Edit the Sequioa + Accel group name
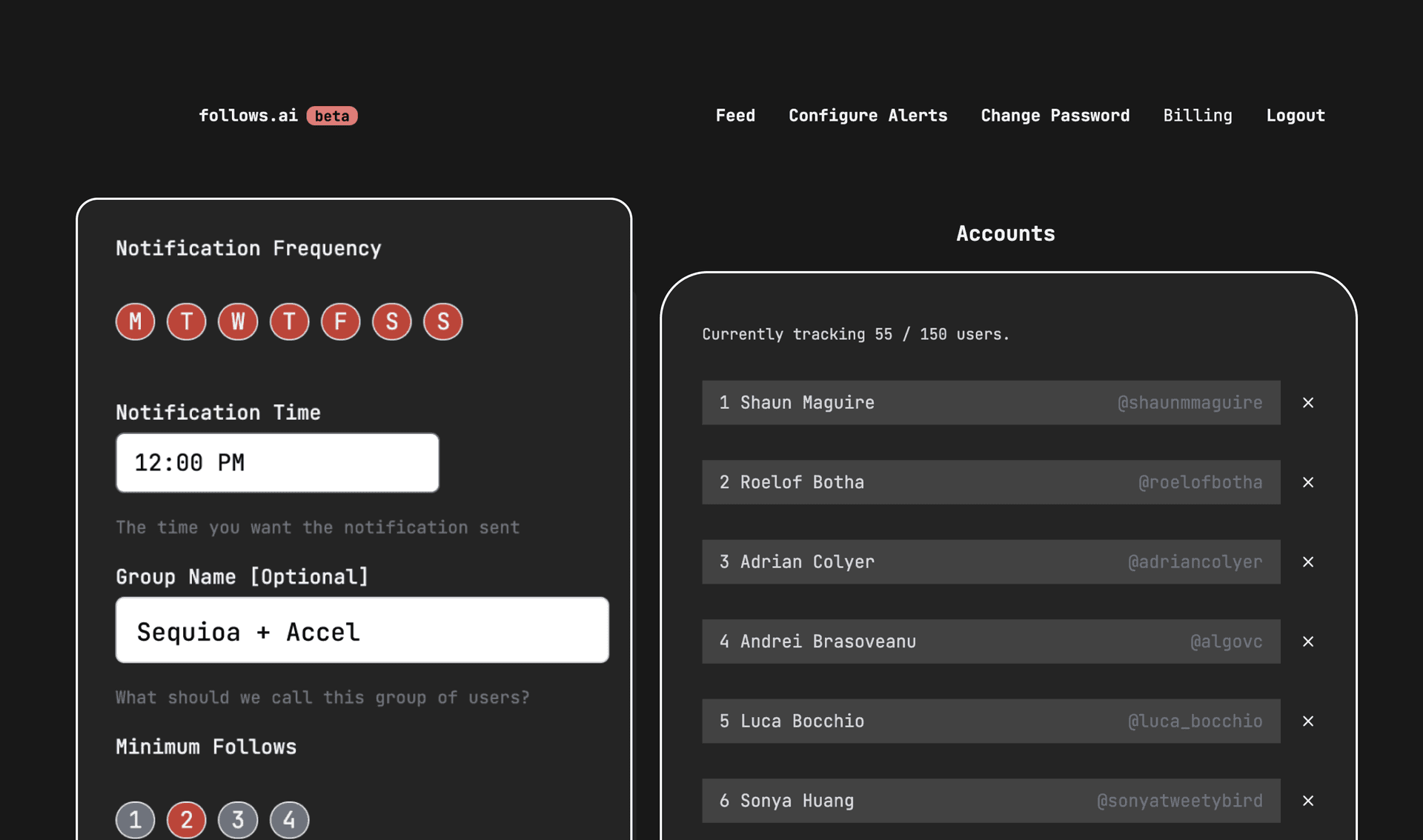Viewport: 1423px width, 840px height. (362, 630)
